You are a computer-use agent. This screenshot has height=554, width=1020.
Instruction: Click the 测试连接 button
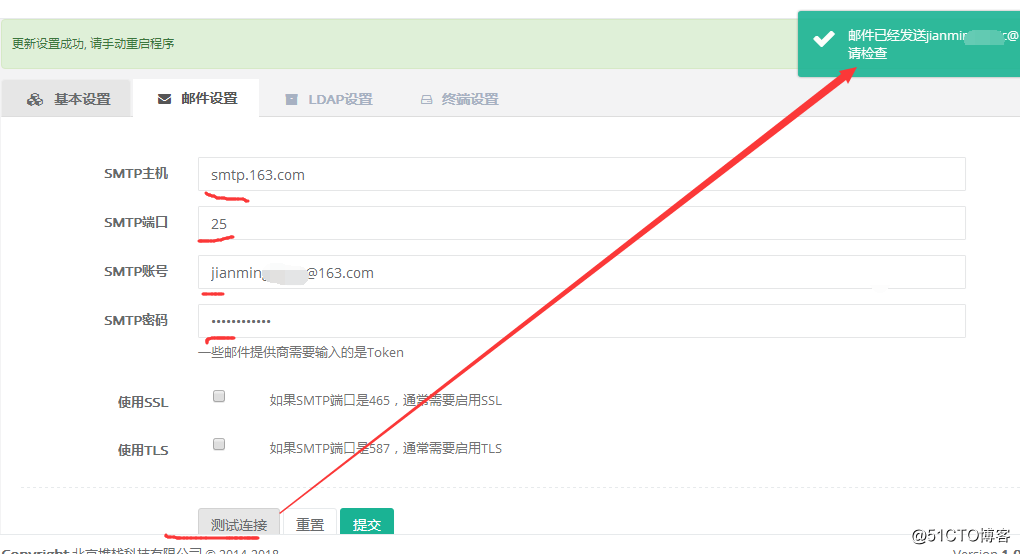click(x=239, y=524)
